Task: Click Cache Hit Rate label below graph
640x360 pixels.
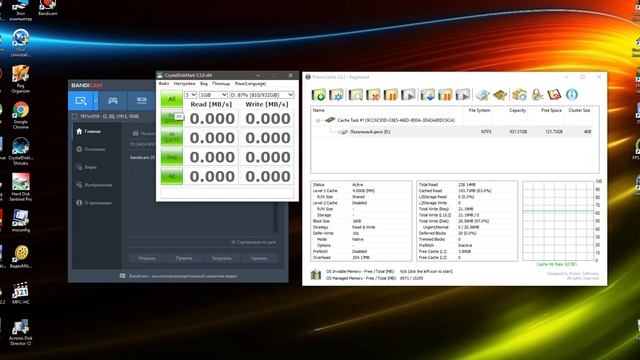Action: 557,264
